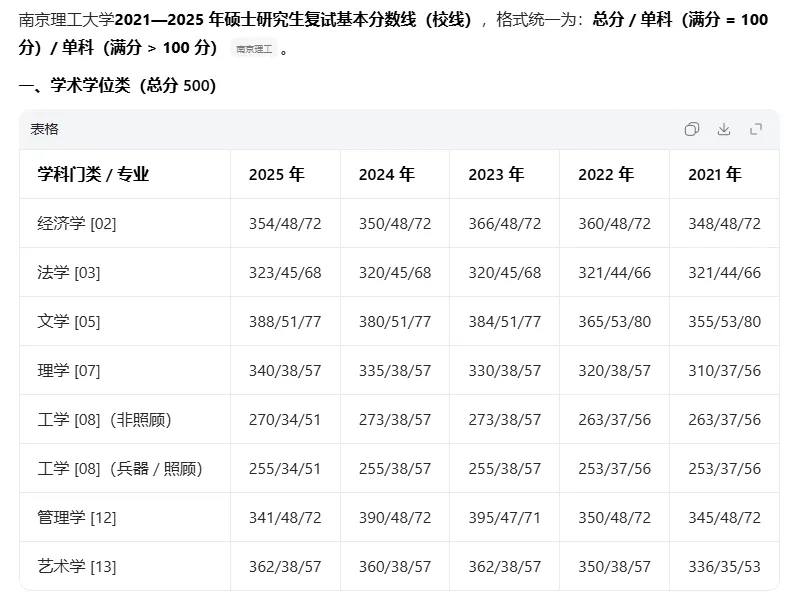The height and width of the screenshot is (596, 787).
Task: Open the 南京理工 source citation chip
Action: 254,48
